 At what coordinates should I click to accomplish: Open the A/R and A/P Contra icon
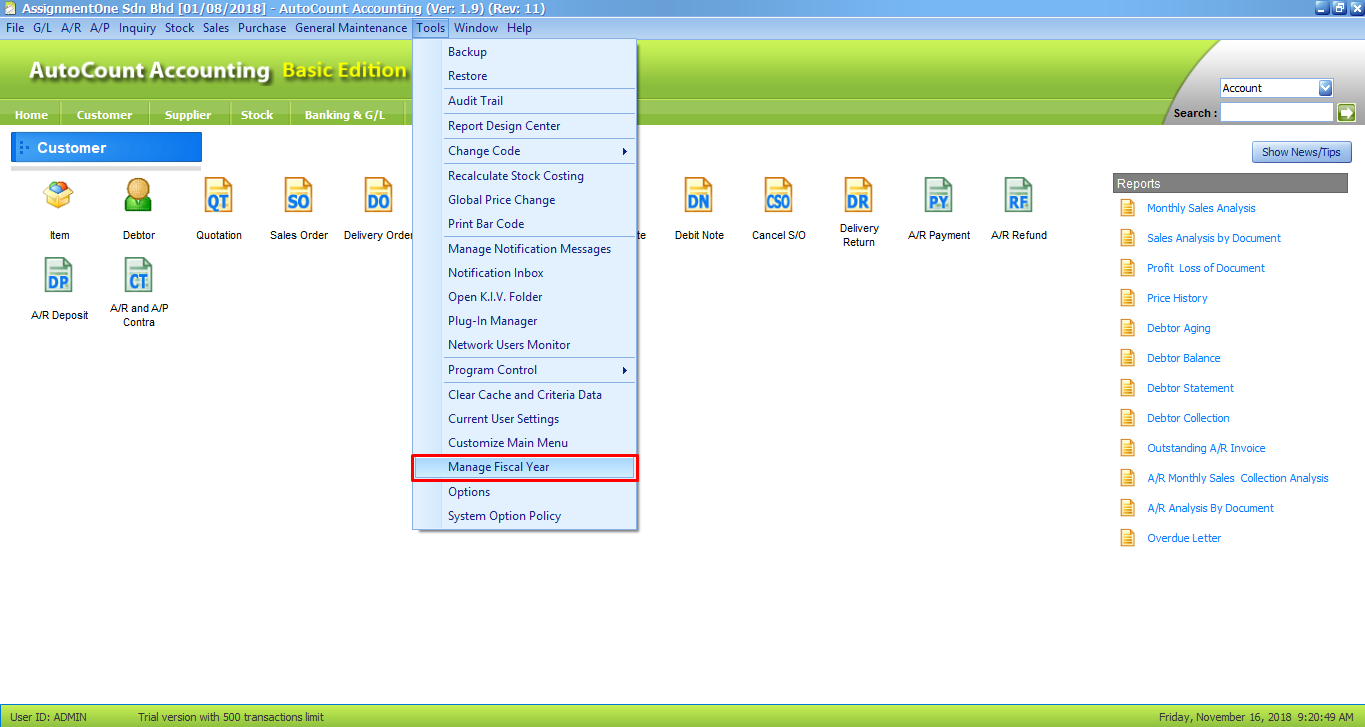point(139,275)
